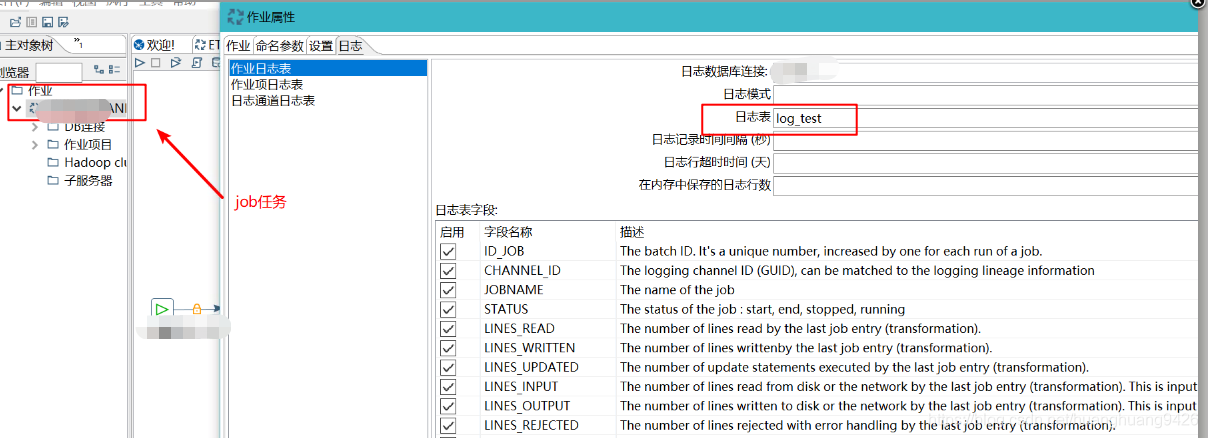Toggle the LINES_OUTPUT field checkbox

(x=448, y=406)
